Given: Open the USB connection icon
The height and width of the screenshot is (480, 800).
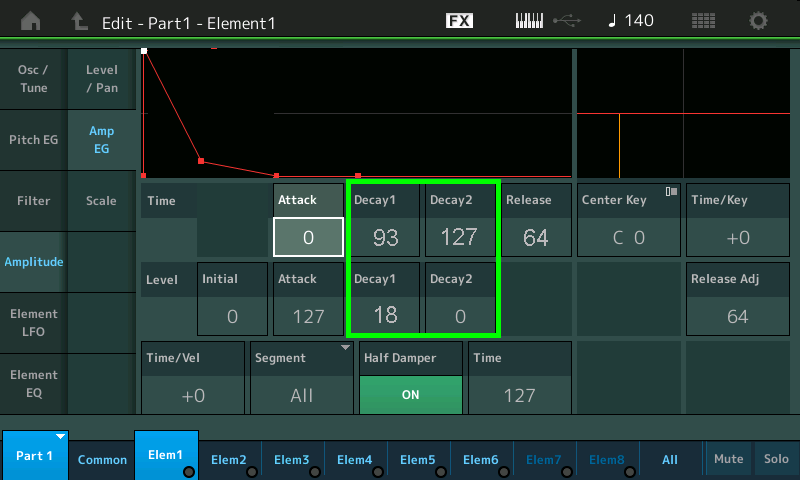Looking at the screenshot, I should tap(567, 21).
